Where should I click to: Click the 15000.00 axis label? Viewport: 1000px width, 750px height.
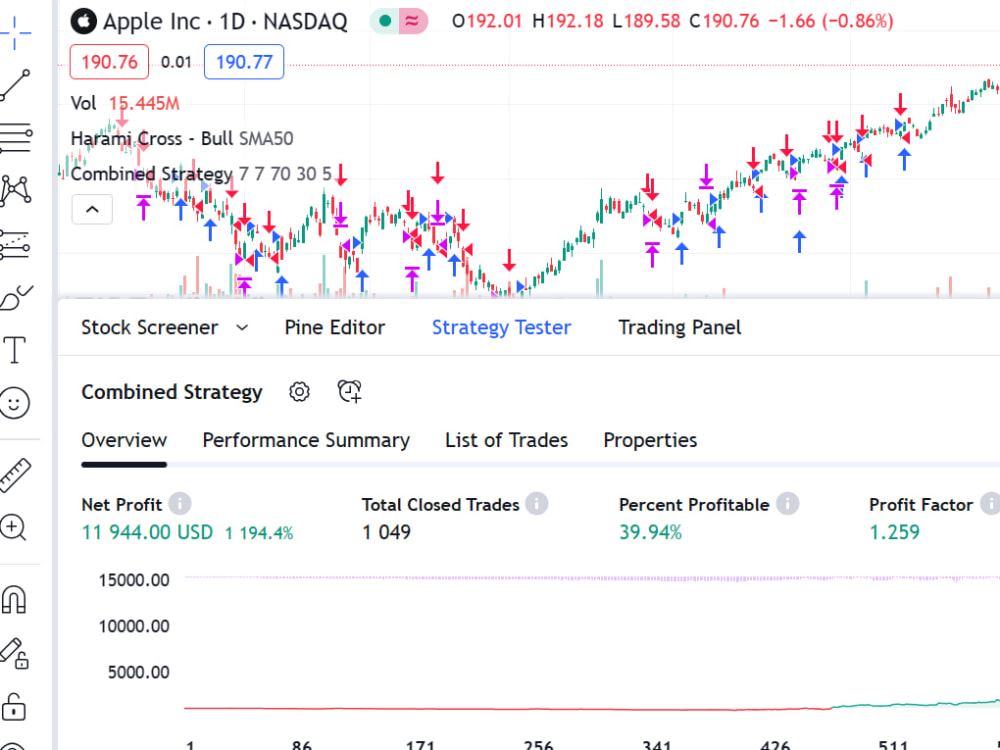[134, 580]
